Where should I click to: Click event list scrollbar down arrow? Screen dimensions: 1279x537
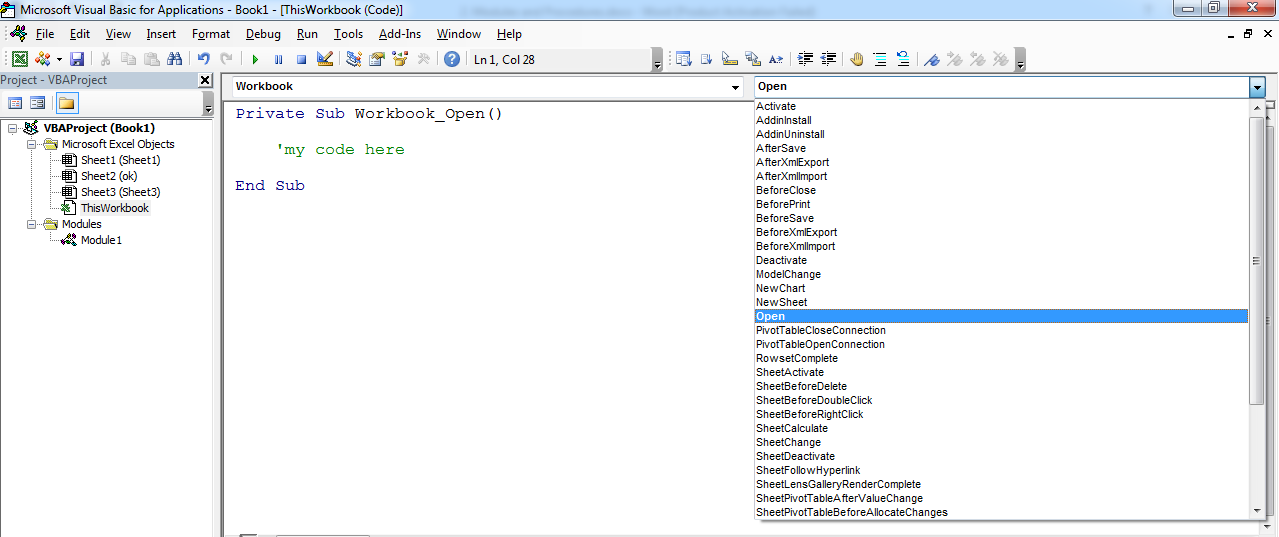[1257, 510]
